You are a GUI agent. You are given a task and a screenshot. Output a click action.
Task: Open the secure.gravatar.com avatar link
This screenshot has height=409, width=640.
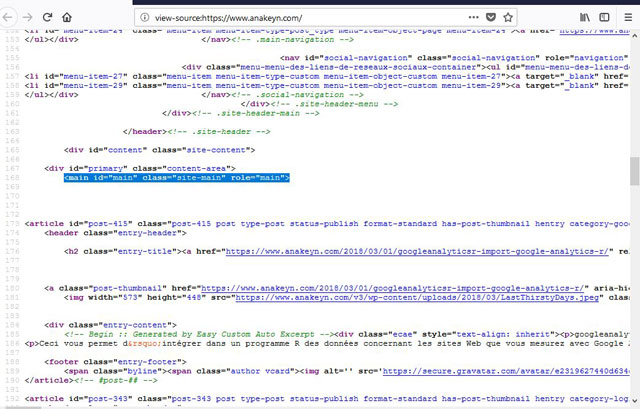point(506,371)
